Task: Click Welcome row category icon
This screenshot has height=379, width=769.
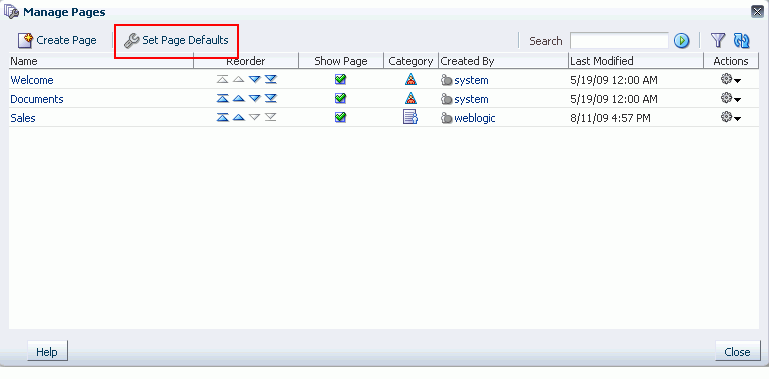Action: (x=410, y=79)
